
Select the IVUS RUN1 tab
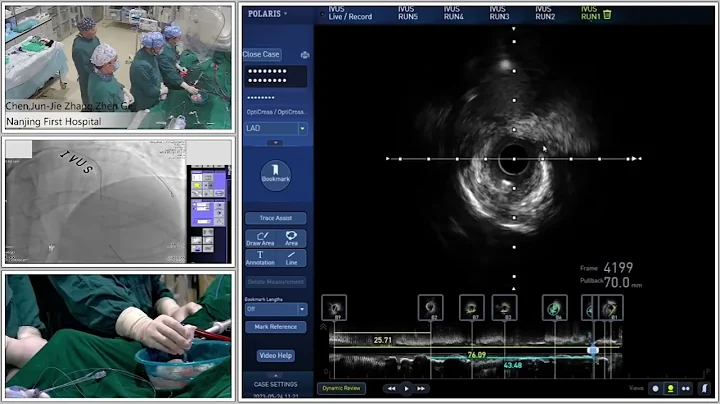click(591, 13)
